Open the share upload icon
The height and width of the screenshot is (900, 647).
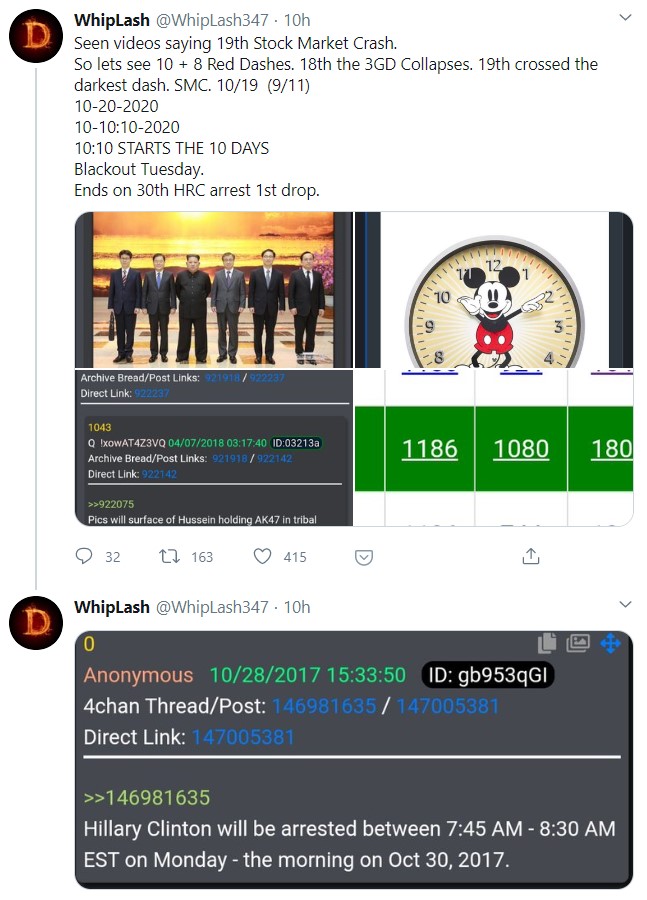(531, 556)
